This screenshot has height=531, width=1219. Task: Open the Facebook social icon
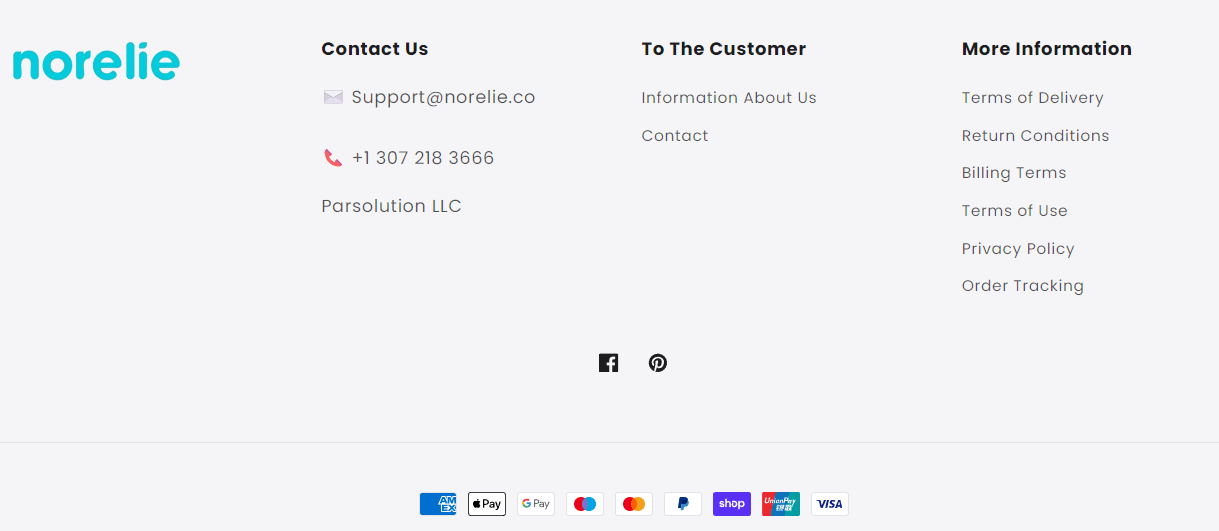tap(608, 363)
